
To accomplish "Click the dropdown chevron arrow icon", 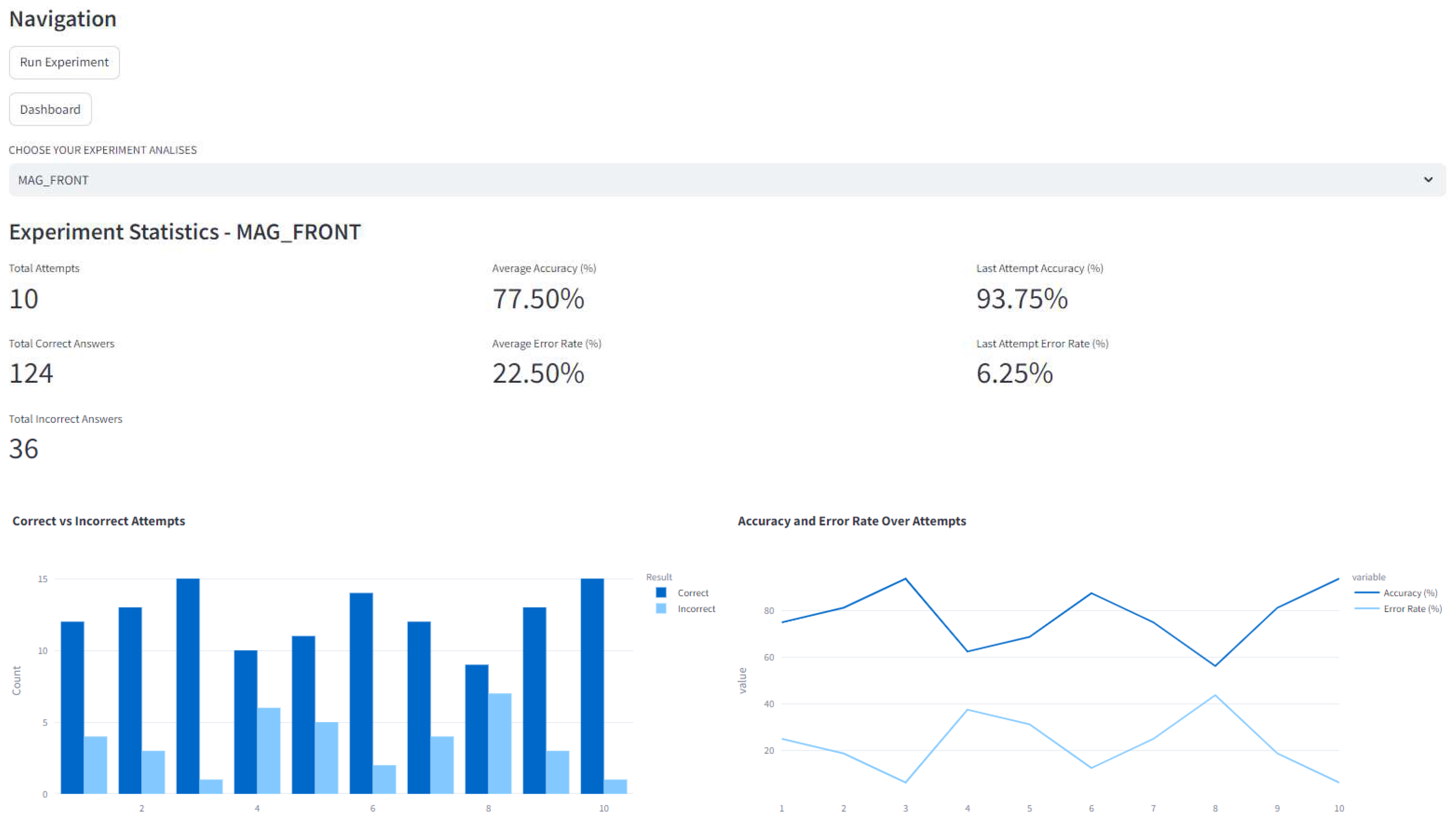I will (1428, 180).
